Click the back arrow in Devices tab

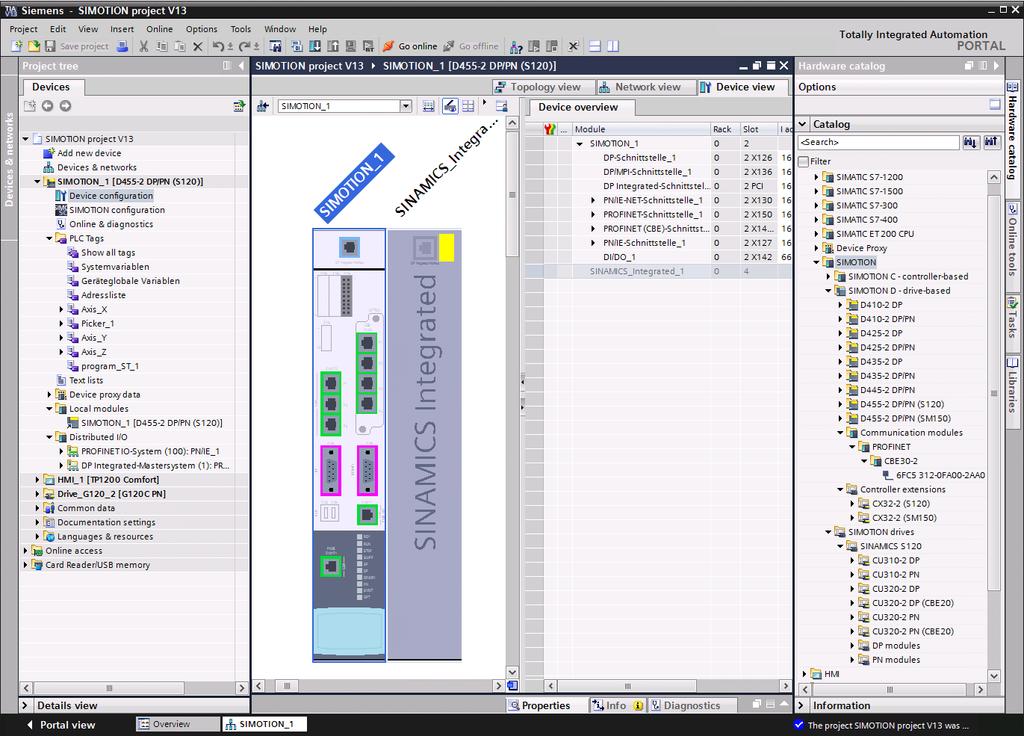[47, 106]
